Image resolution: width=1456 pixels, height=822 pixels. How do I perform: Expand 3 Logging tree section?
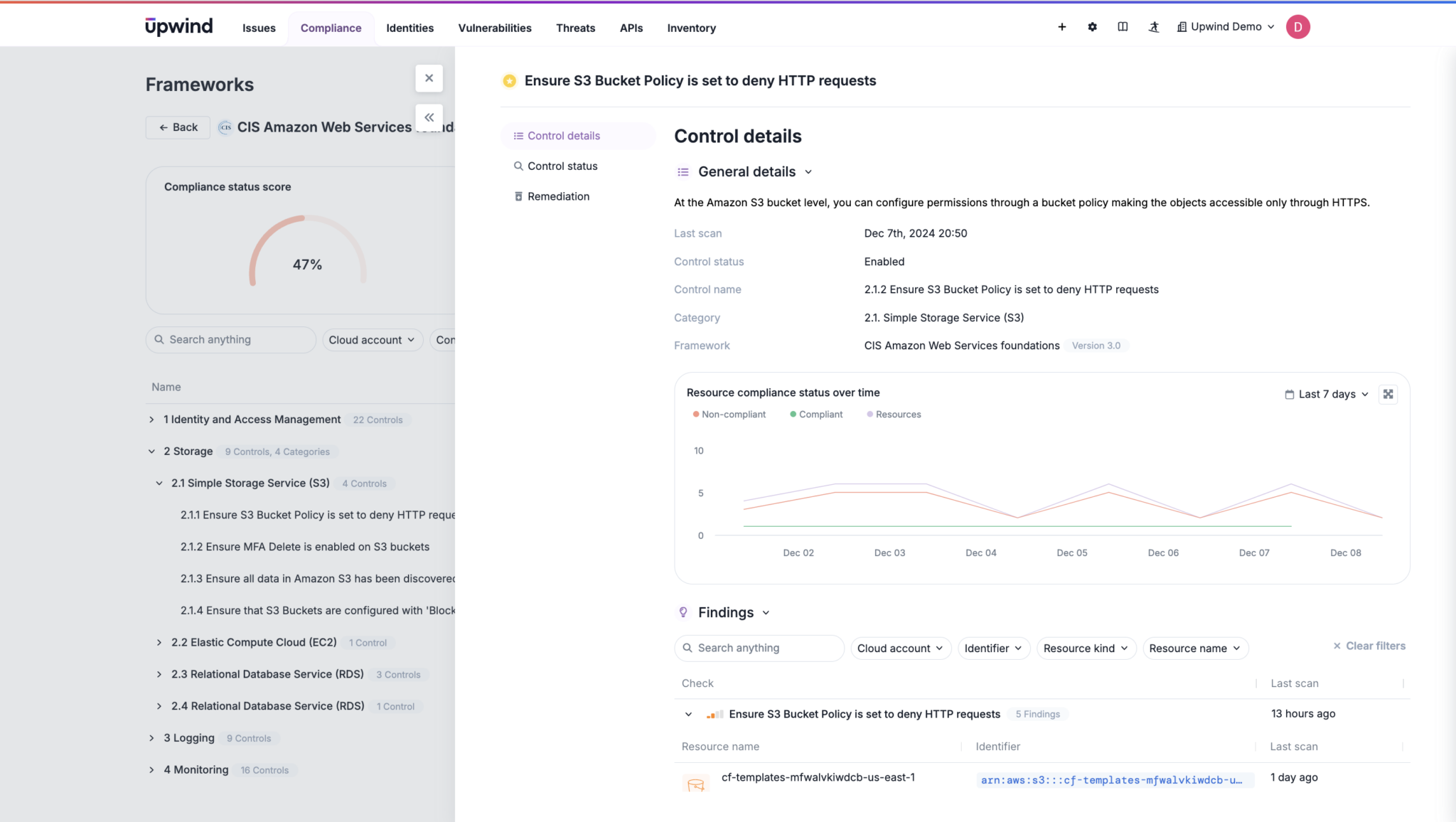(151, 738)
